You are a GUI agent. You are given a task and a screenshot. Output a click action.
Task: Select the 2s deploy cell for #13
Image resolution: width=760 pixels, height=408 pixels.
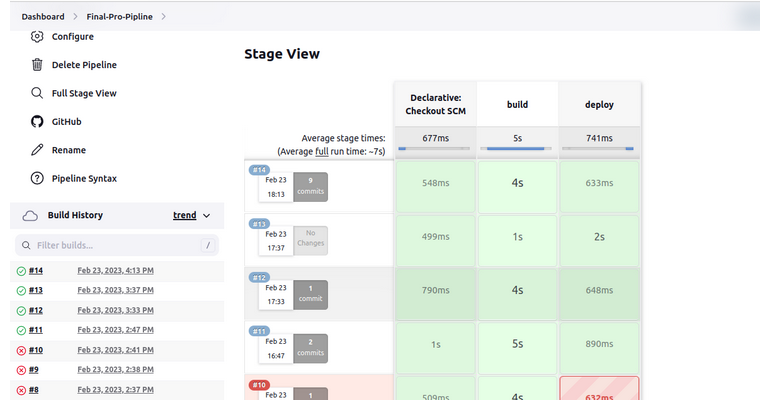coord(599,240)
